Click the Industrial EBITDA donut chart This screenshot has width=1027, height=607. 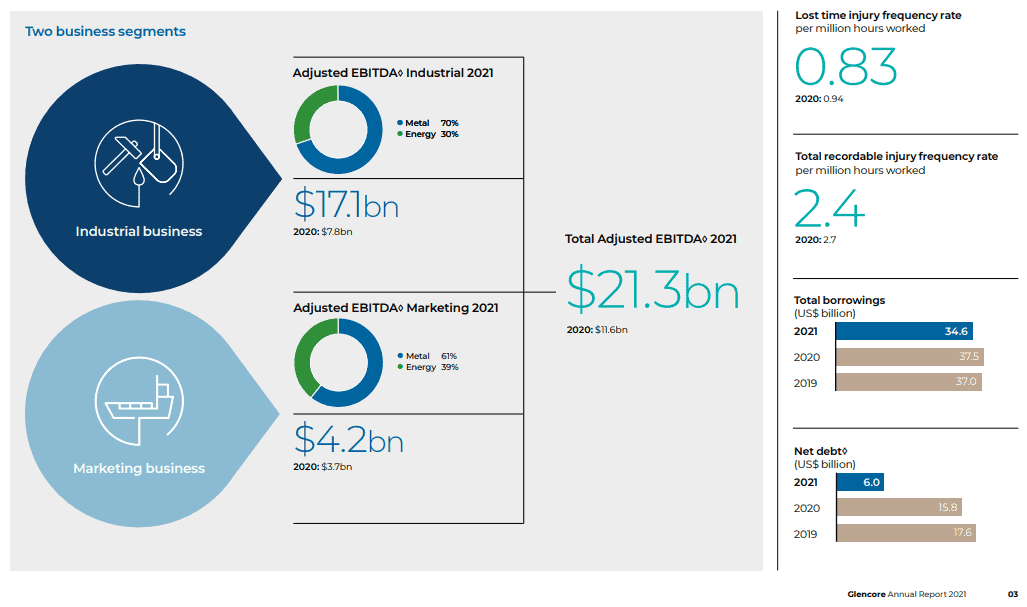[337, 130]
